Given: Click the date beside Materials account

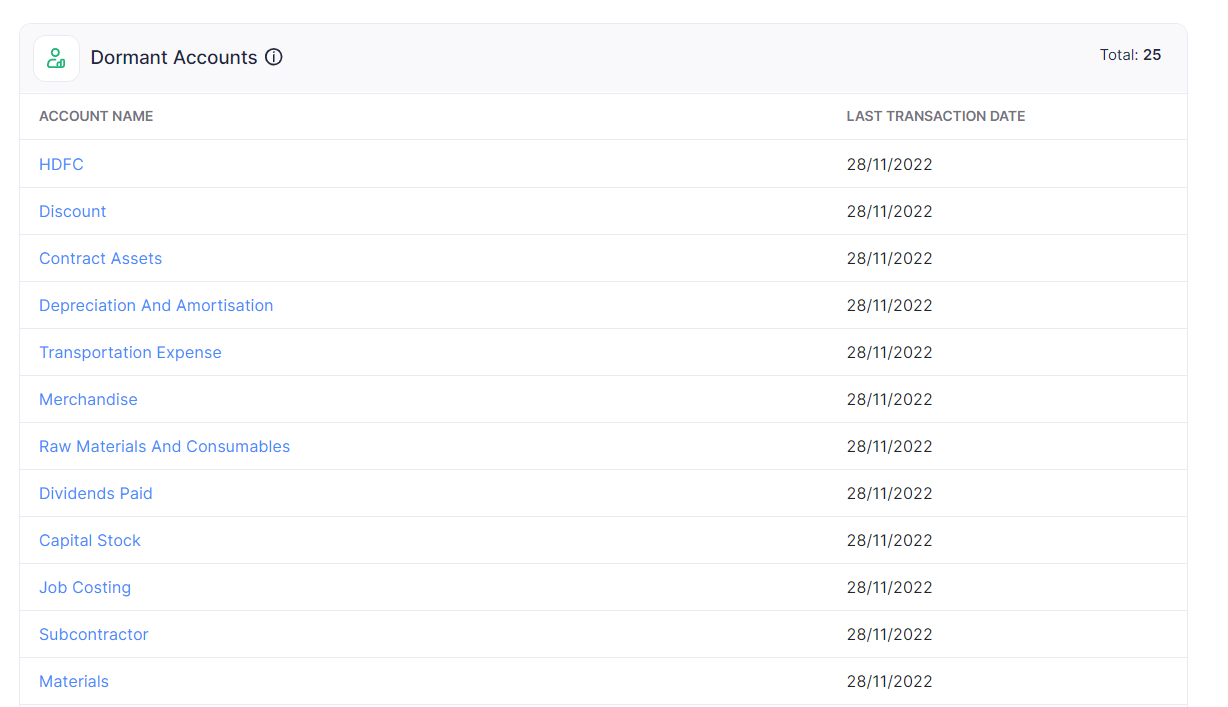Looking at the screenshot, I should click(x=889, y=681).
